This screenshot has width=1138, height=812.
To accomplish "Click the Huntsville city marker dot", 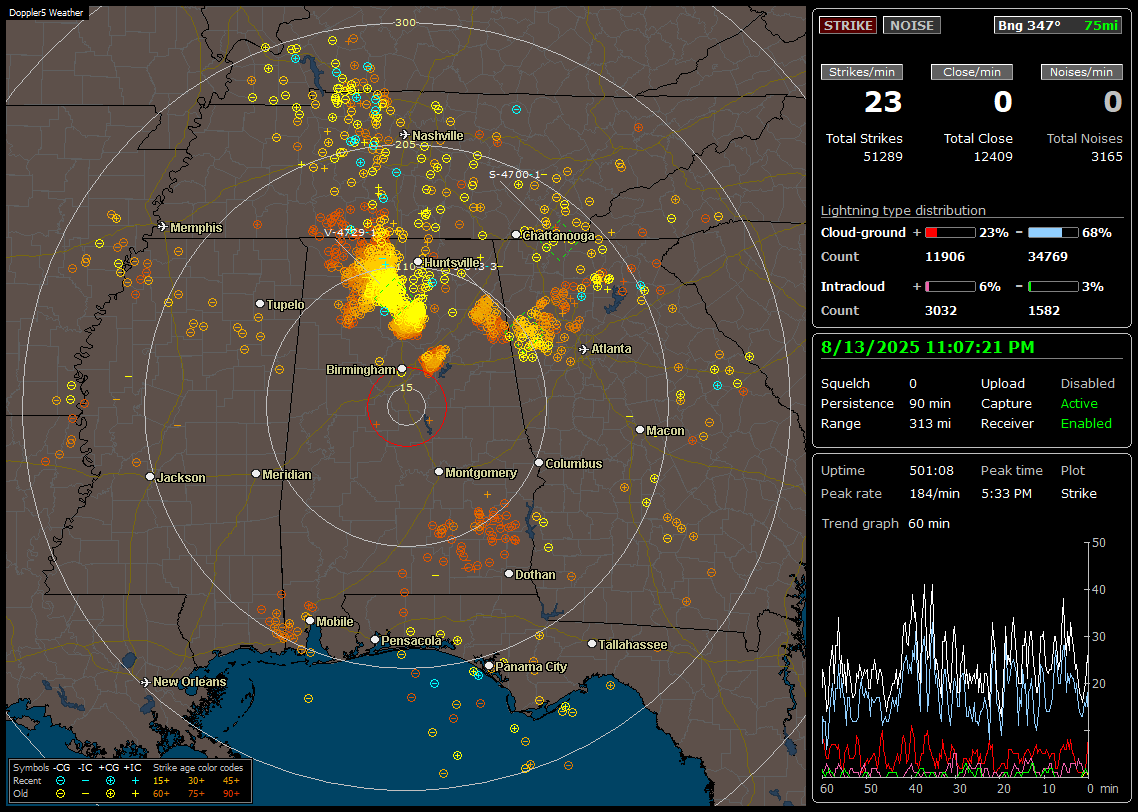I will click(x=418, y=262).
